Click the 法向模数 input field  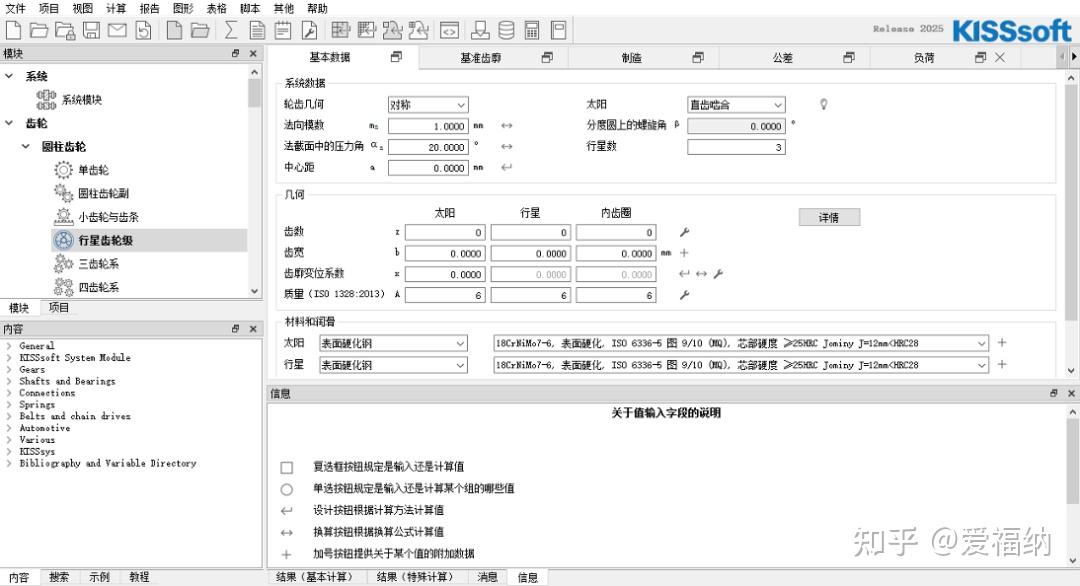pos(428,126)
